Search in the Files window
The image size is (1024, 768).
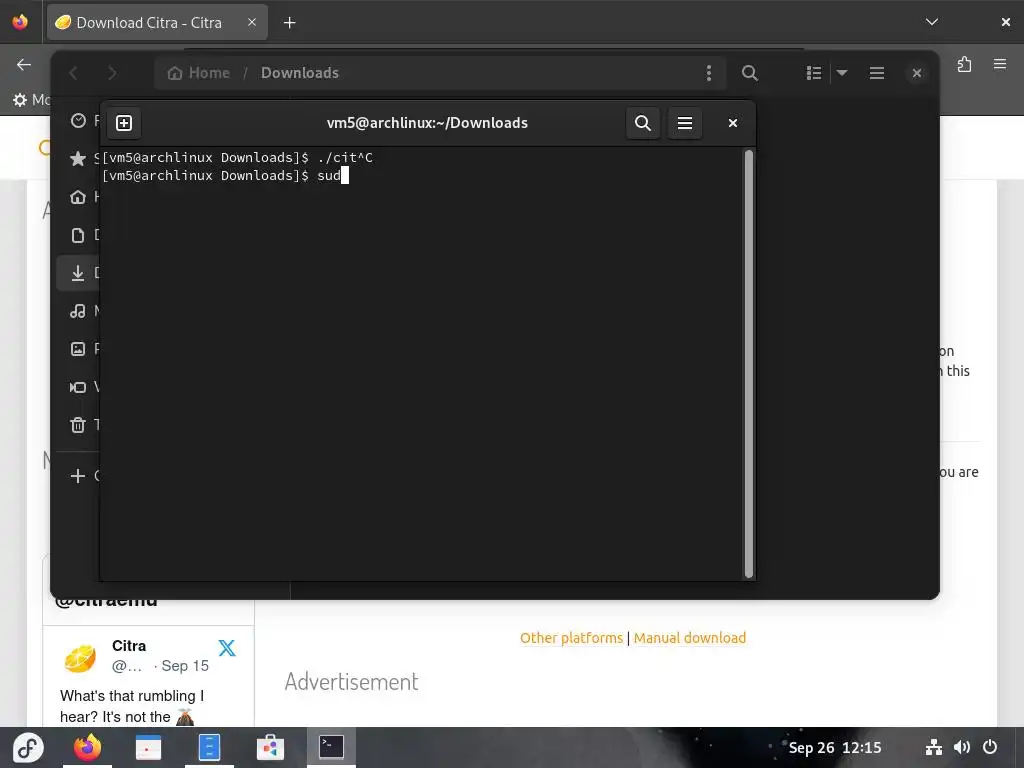click(750, 72)
